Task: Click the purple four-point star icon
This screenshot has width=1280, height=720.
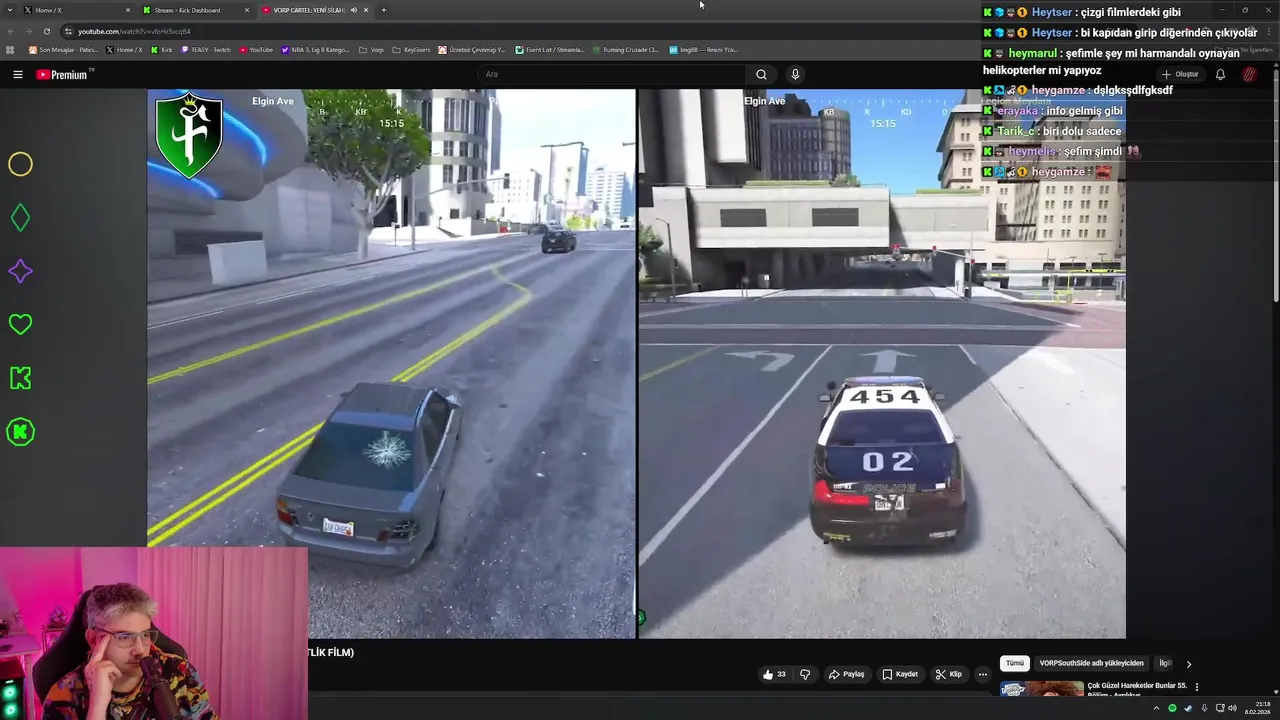Action: tap(20, 271)
